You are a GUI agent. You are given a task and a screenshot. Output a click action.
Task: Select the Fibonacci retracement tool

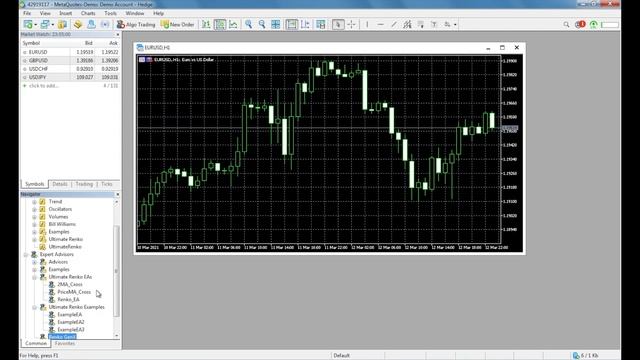pyautogui.click(x=420, y=24)
